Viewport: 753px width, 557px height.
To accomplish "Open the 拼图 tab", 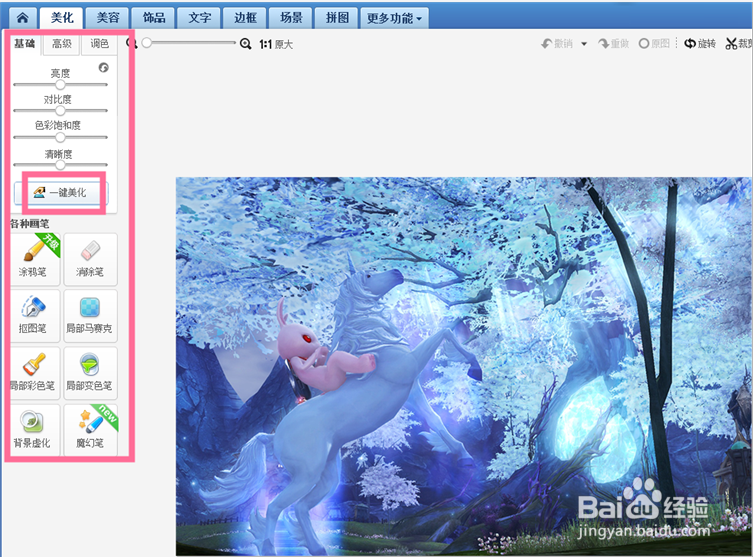I will 337,18.
